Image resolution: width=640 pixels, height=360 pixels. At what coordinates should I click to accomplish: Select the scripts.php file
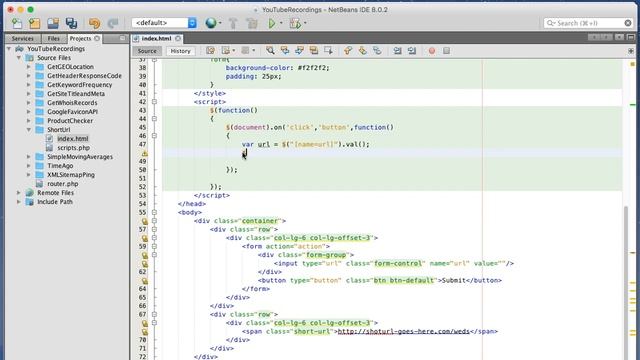(x=73, y=148)
